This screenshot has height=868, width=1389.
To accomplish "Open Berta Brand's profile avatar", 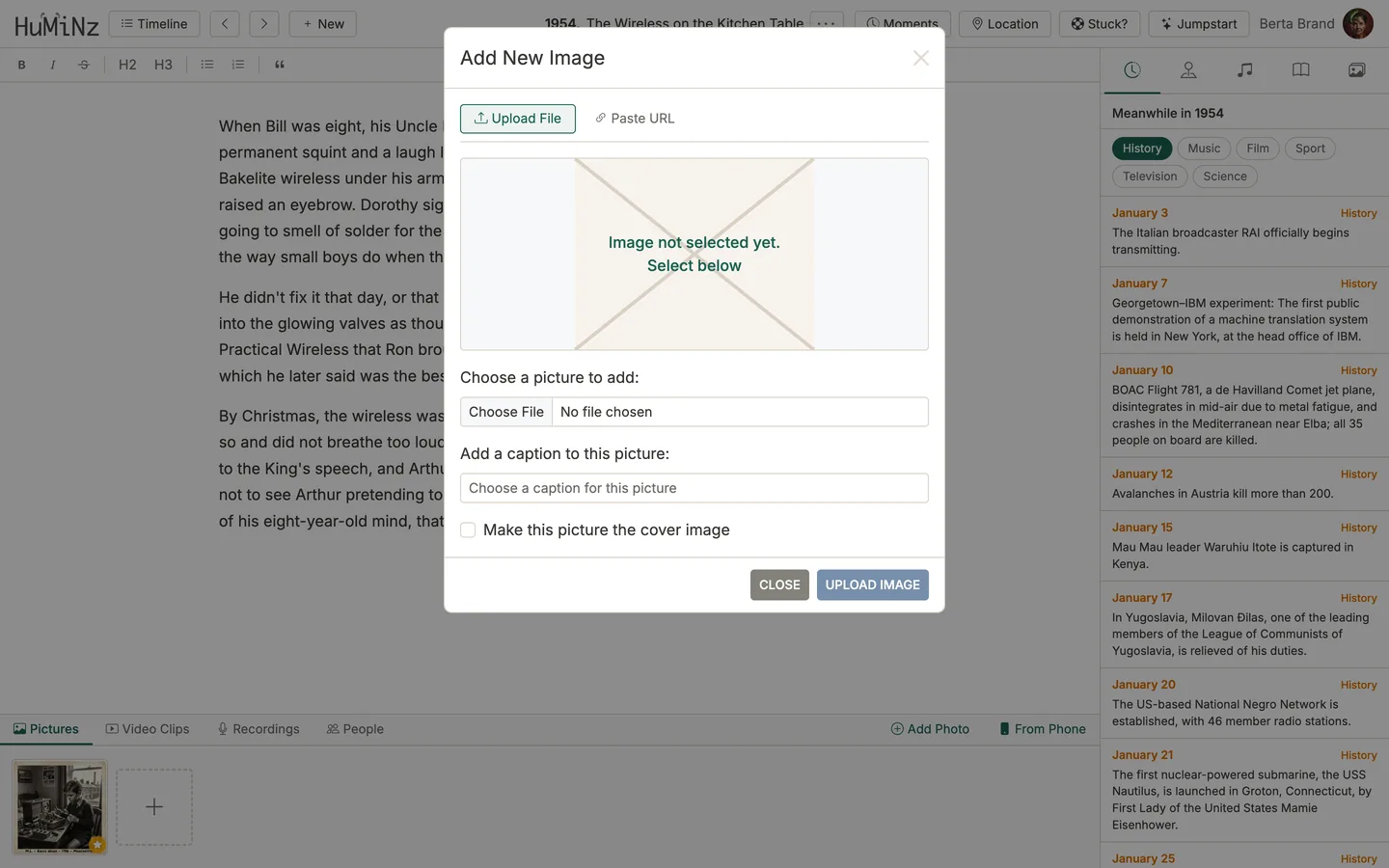I will coord(1358,24).
